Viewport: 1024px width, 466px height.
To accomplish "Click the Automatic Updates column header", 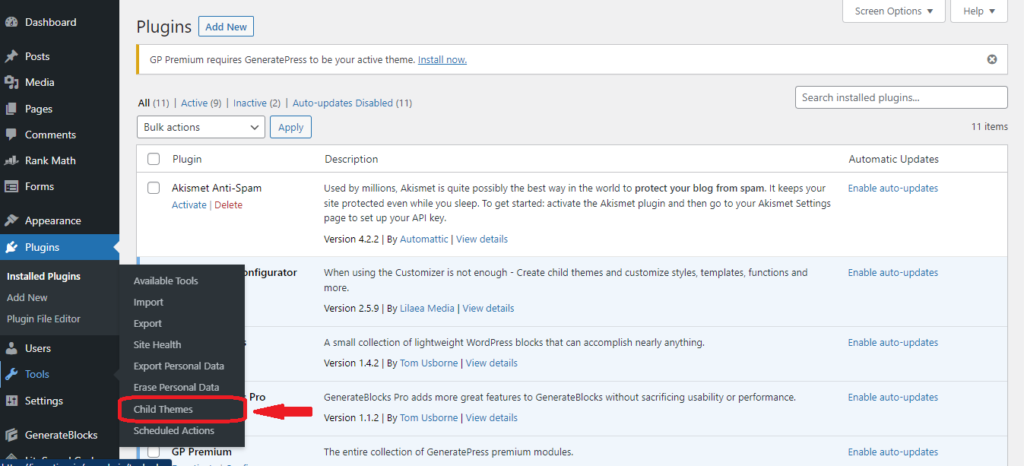I will click(893, 159).
